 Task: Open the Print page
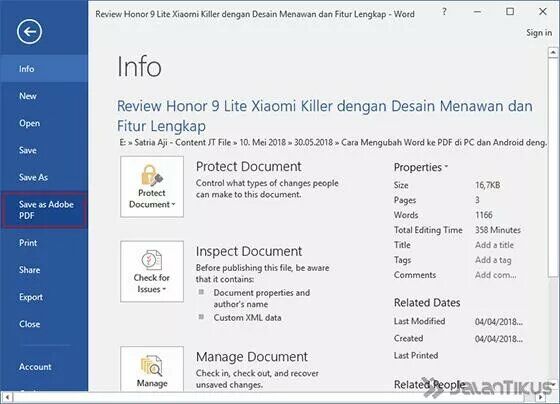tap(44, 243)
